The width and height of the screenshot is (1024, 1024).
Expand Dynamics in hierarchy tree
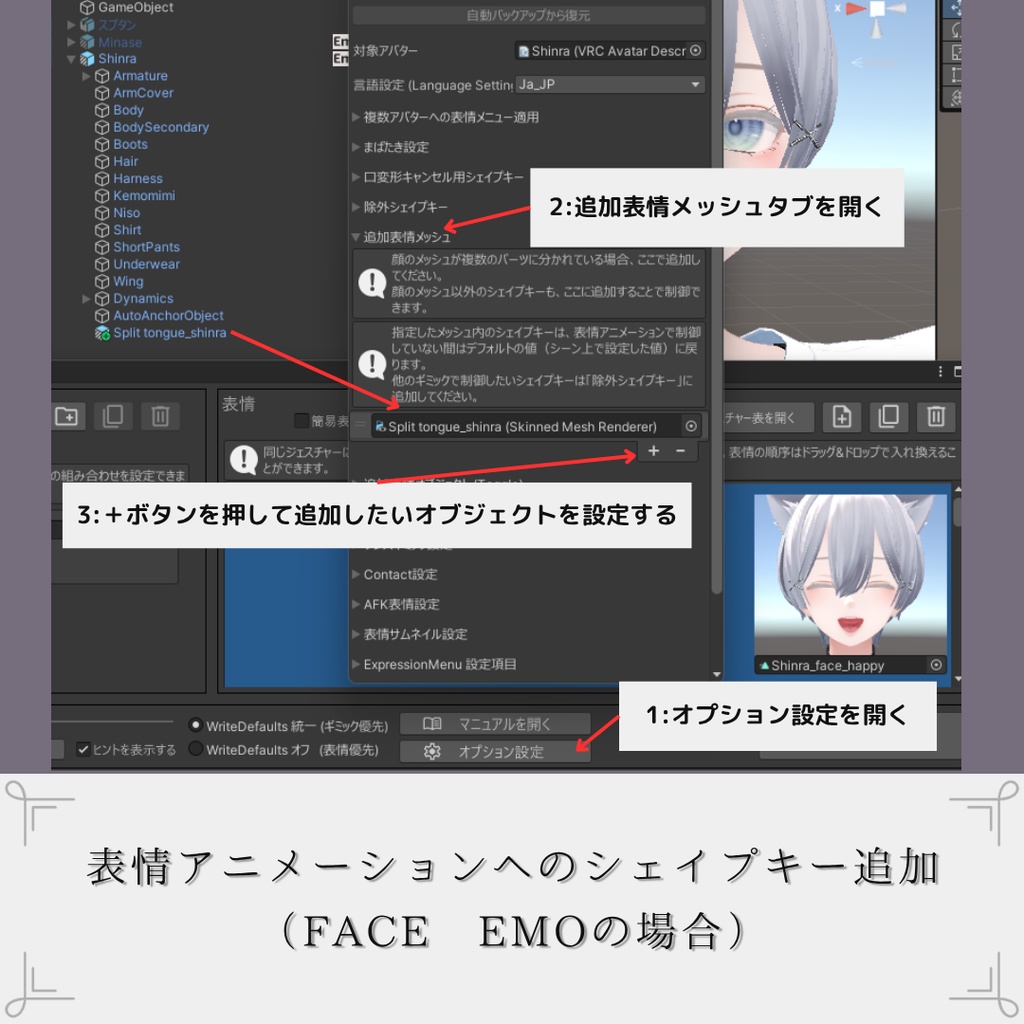click(86, 299)
